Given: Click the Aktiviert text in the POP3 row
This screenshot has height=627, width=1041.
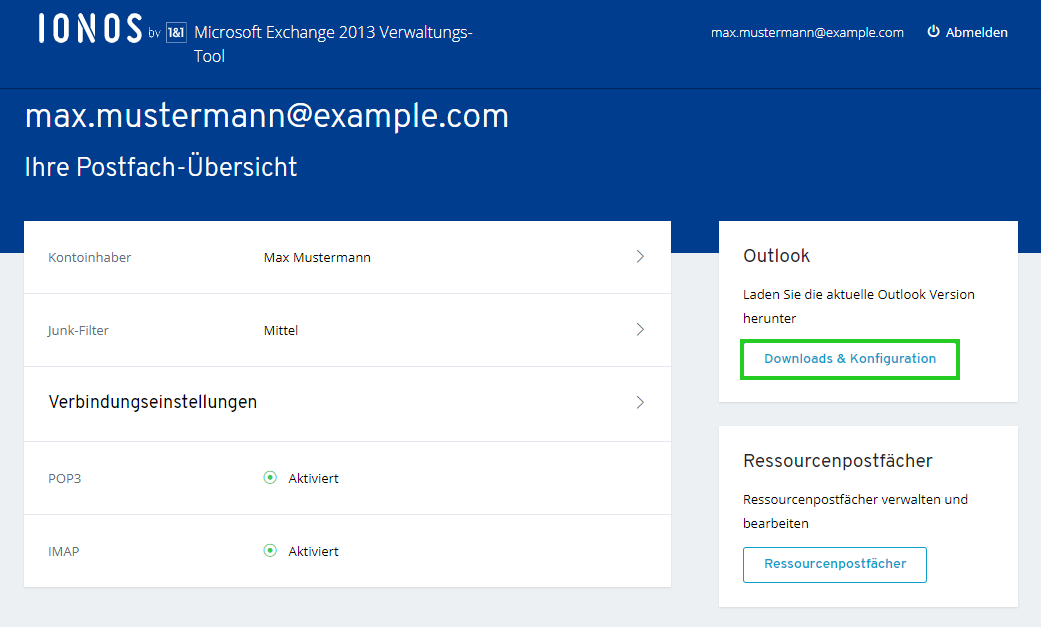Looking at the screenshot, I should pyautogui.click(x=313, y=478).
